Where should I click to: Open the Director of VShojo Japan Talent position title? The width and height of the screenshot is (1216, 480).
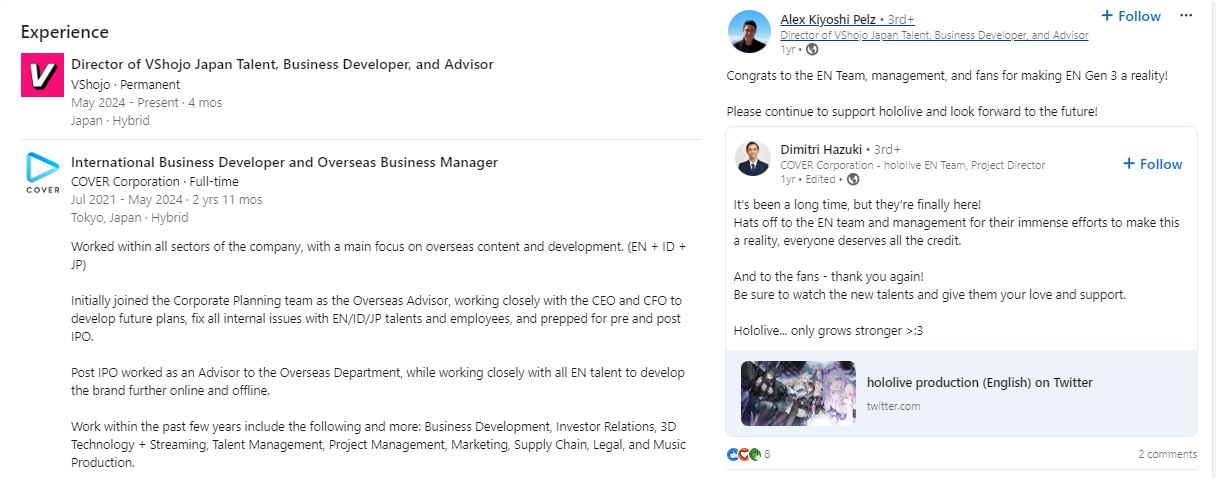(x=282, y=64)
